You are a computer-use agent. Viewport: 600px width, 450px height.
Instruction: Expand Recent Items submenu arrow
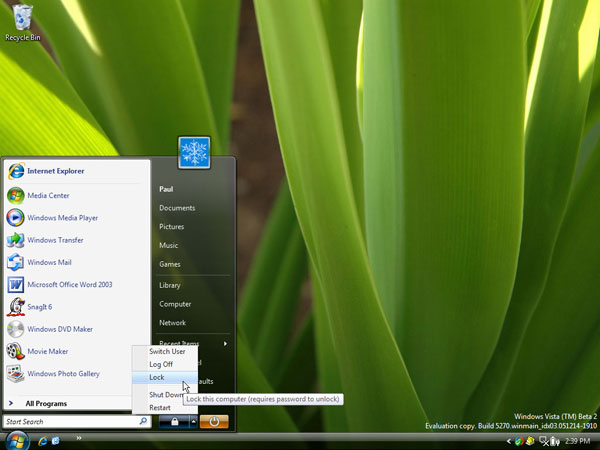click(x=225, y=343)
